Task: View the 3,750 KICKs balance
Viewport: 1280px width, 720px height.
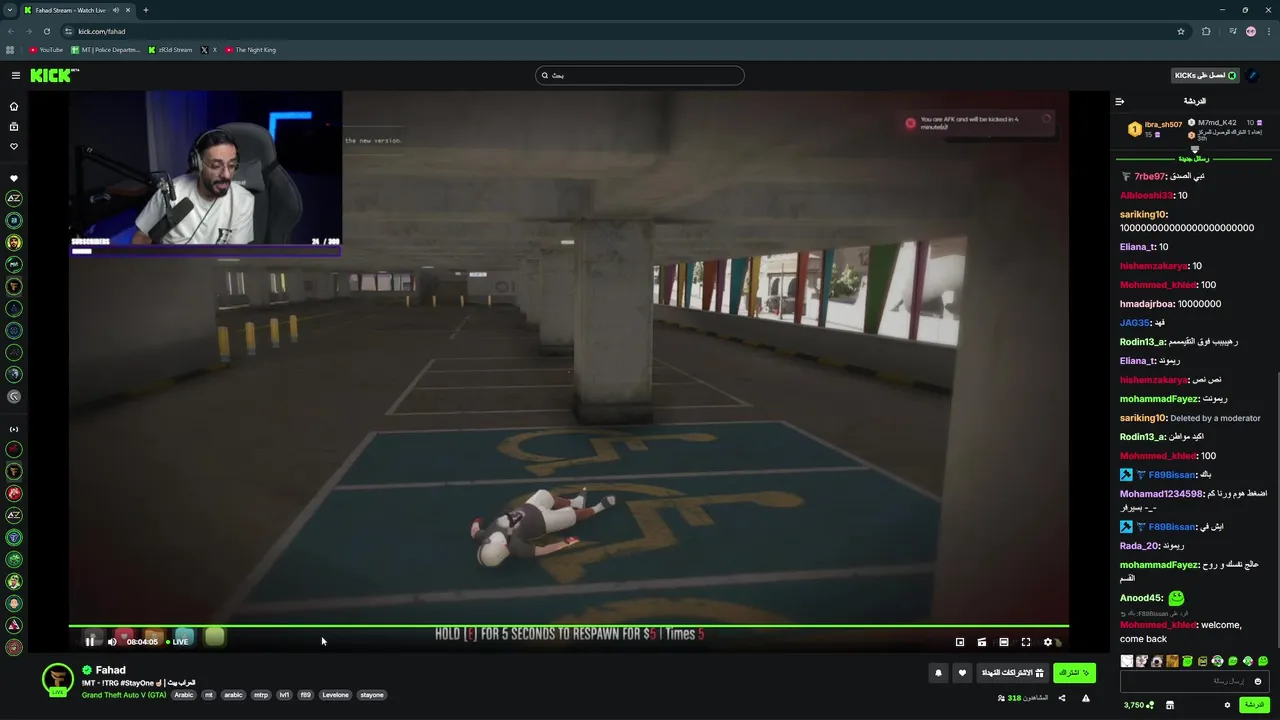Action: (1139, 705)
